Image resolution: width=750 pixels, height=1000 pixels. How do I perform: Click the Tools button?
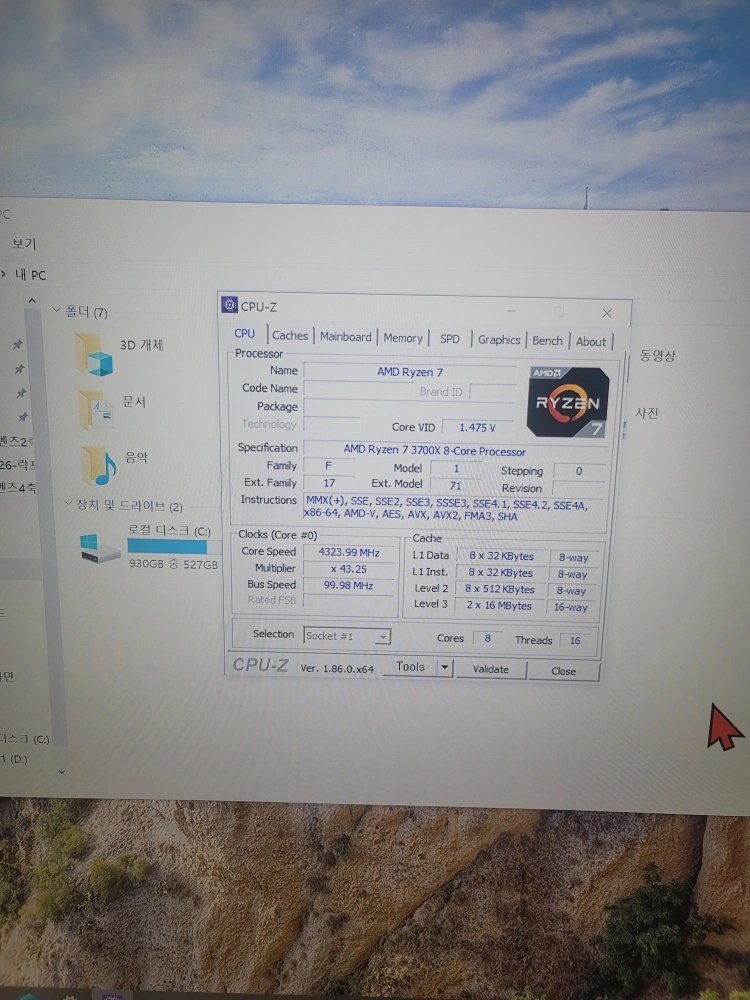click(x=410, y=666)
